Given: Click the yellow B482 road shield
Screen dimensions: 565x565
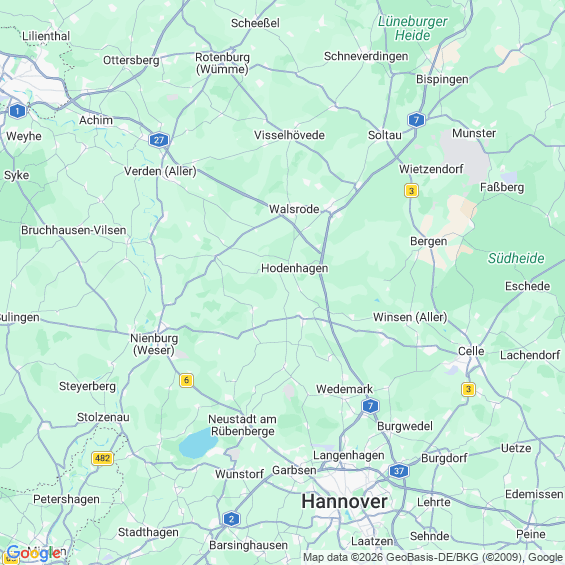Looking at the screenshot, I should (102, 458).
